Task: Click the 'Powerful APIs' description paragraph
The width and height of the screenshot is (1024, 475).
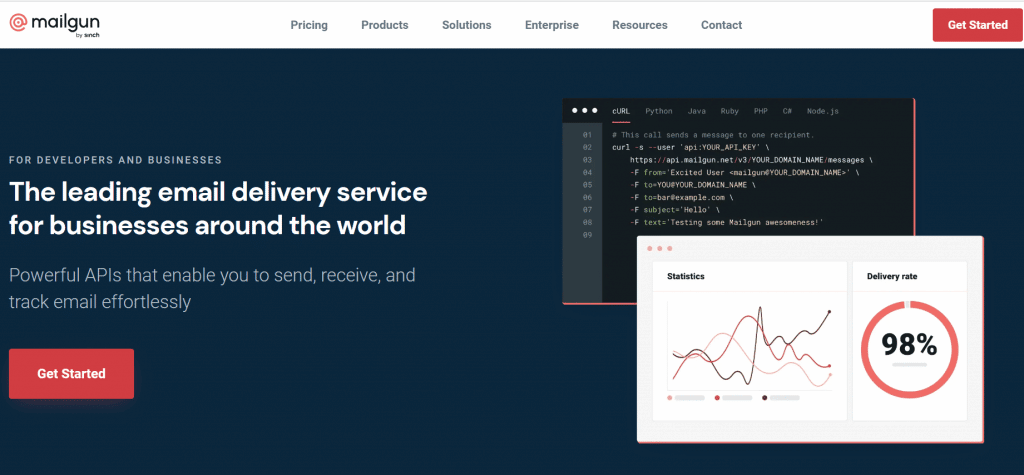Action: (212, 288)
